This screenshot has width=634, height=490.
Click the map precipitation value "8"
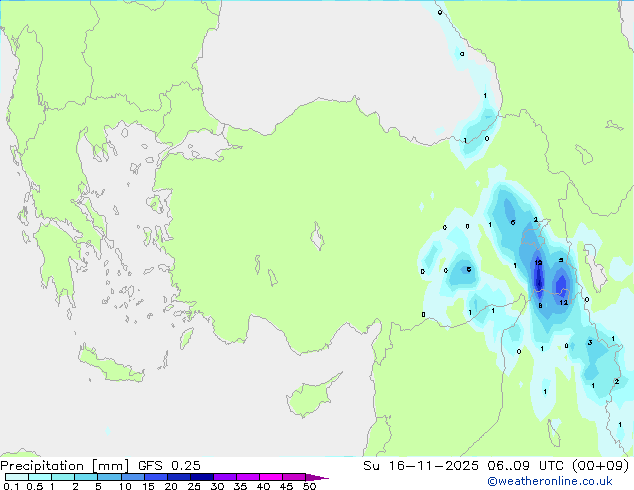[540, 306]
